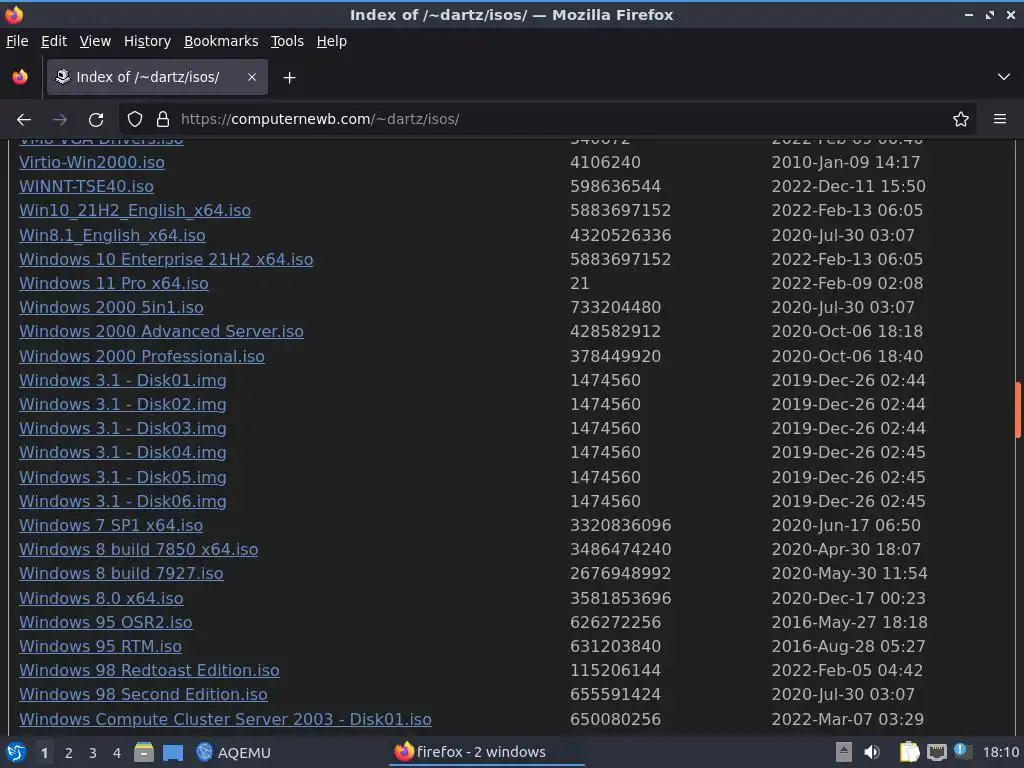Screen dimensions: 1024x768
Task: Download Win10_21H2_English_x64.iso
Action: [x=135, y=211]
